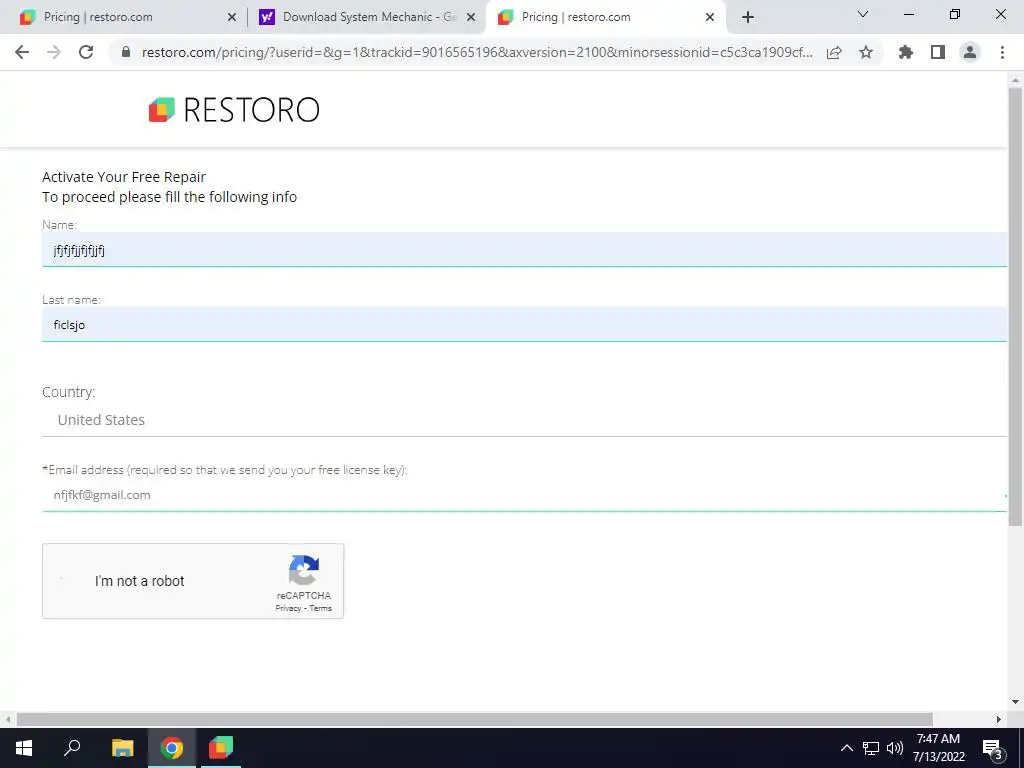Open the reCAPTCHA Privacy link
This screenshot has height=768, width=1024.
pos(288,609)
